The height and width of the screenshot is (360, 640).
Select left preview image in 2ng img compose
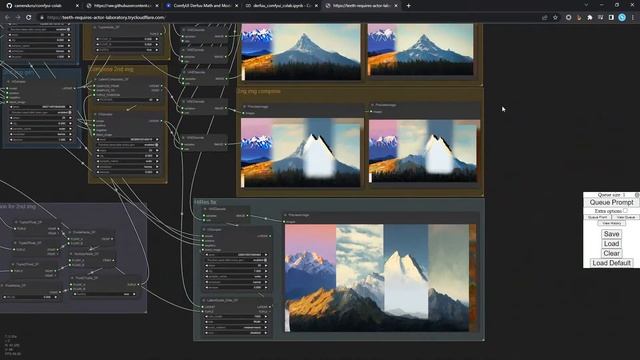point(302,153)
